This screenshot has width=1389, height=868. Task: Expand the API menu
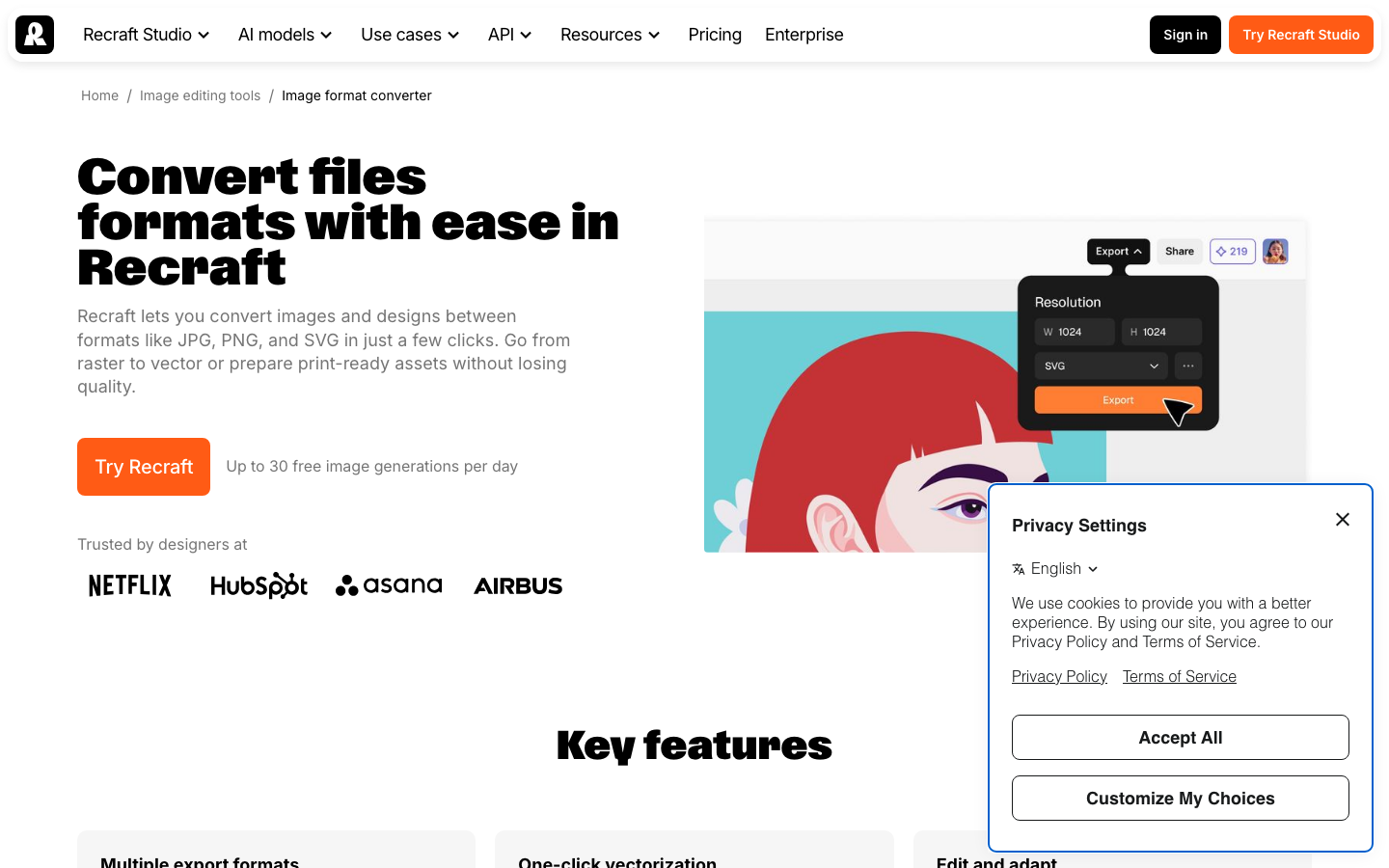pyautogui.click(x=510, y=35)
